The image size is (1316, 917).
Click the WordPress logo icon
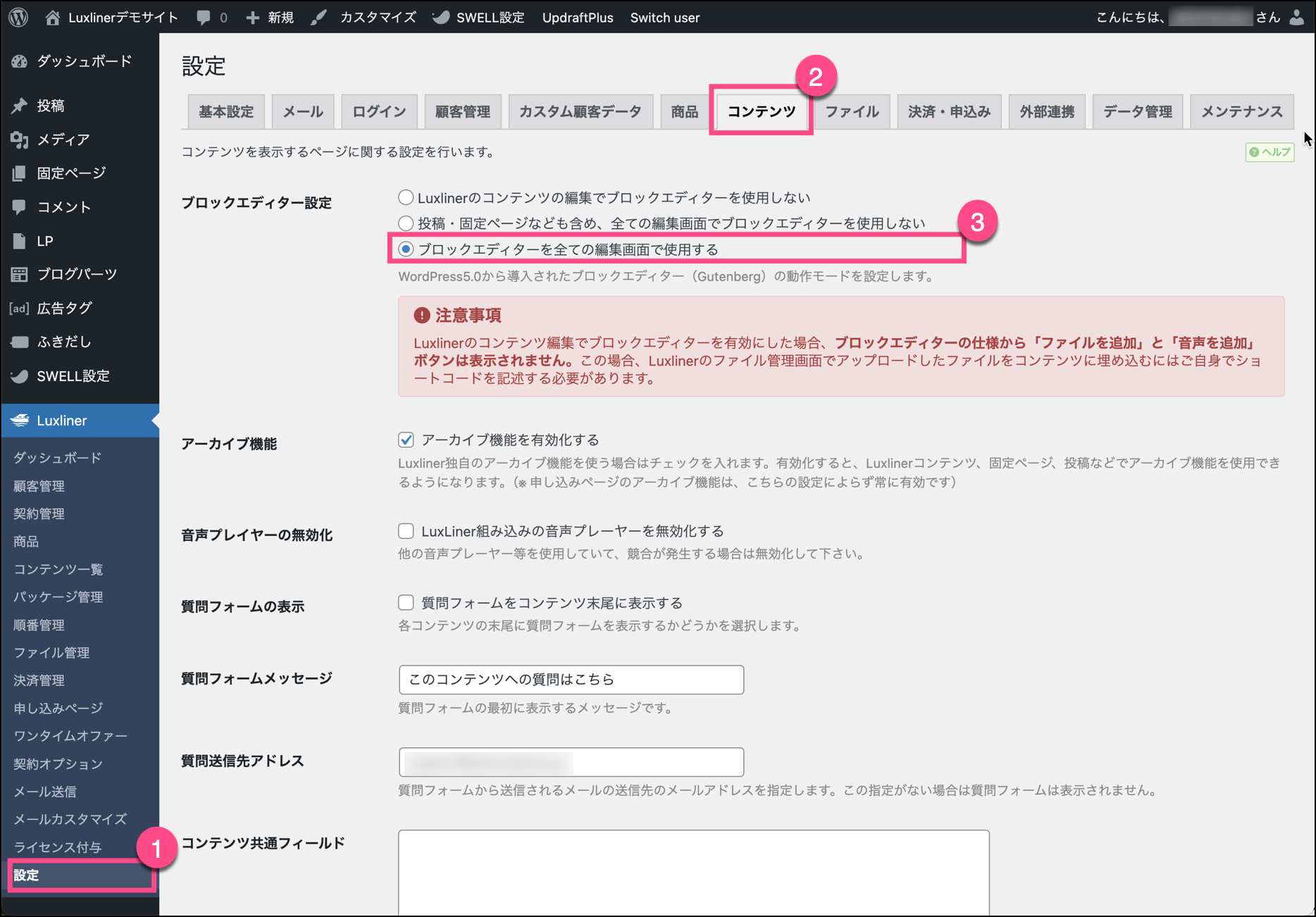point(19,18)
